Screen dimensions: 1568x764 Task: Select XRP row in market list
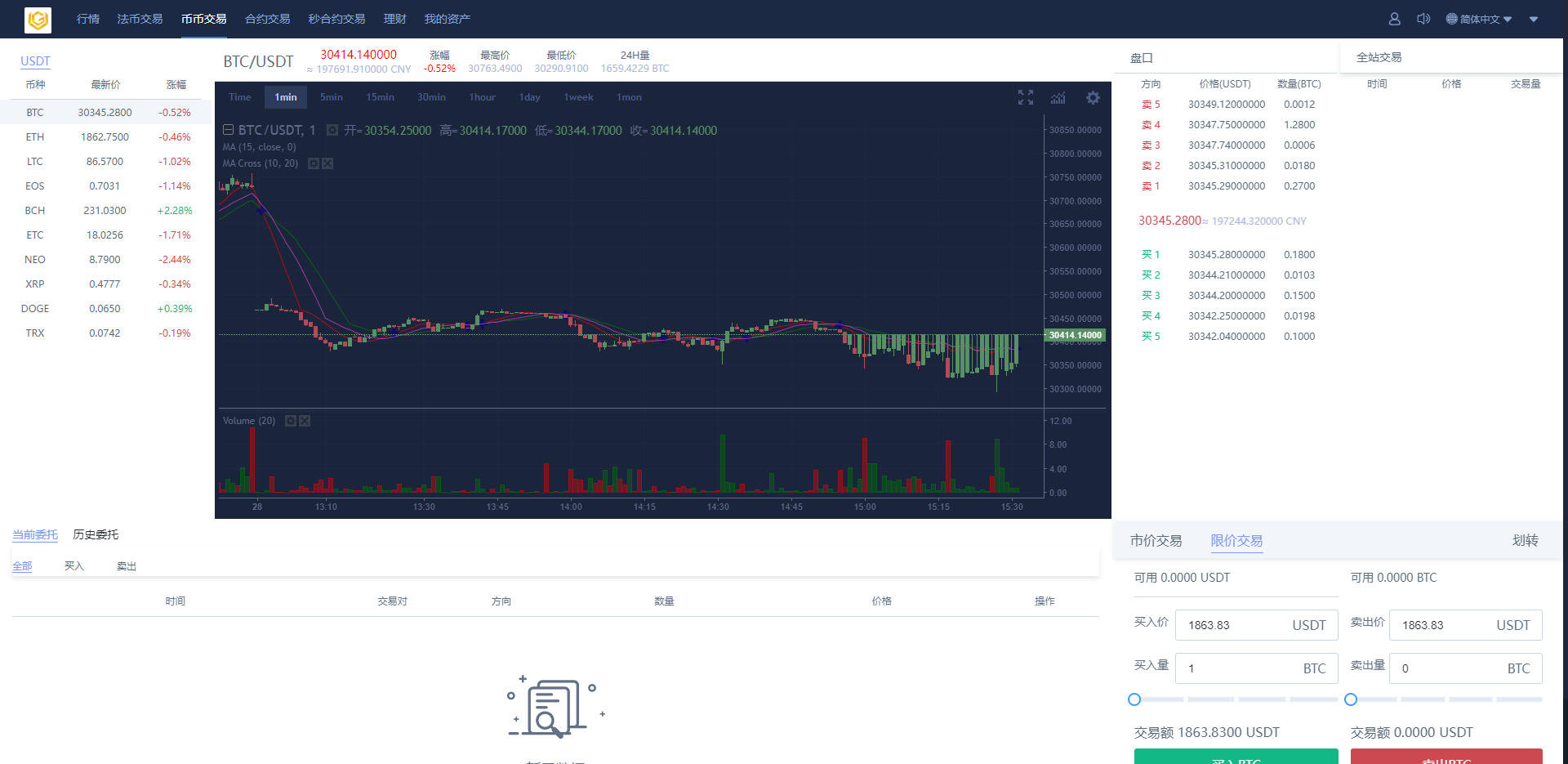[105, 284]
